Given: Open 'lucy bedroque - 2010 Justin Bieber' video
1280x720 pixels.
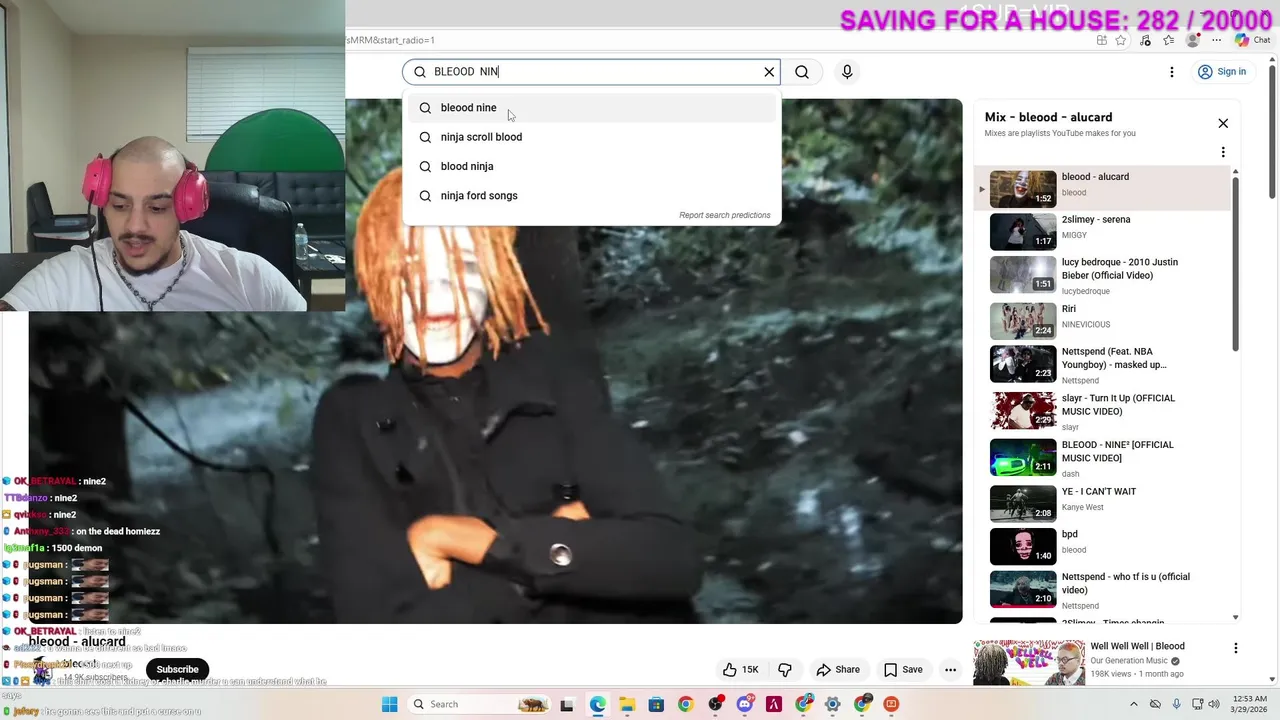Looking at the screenshot, I should [1105, 274].
